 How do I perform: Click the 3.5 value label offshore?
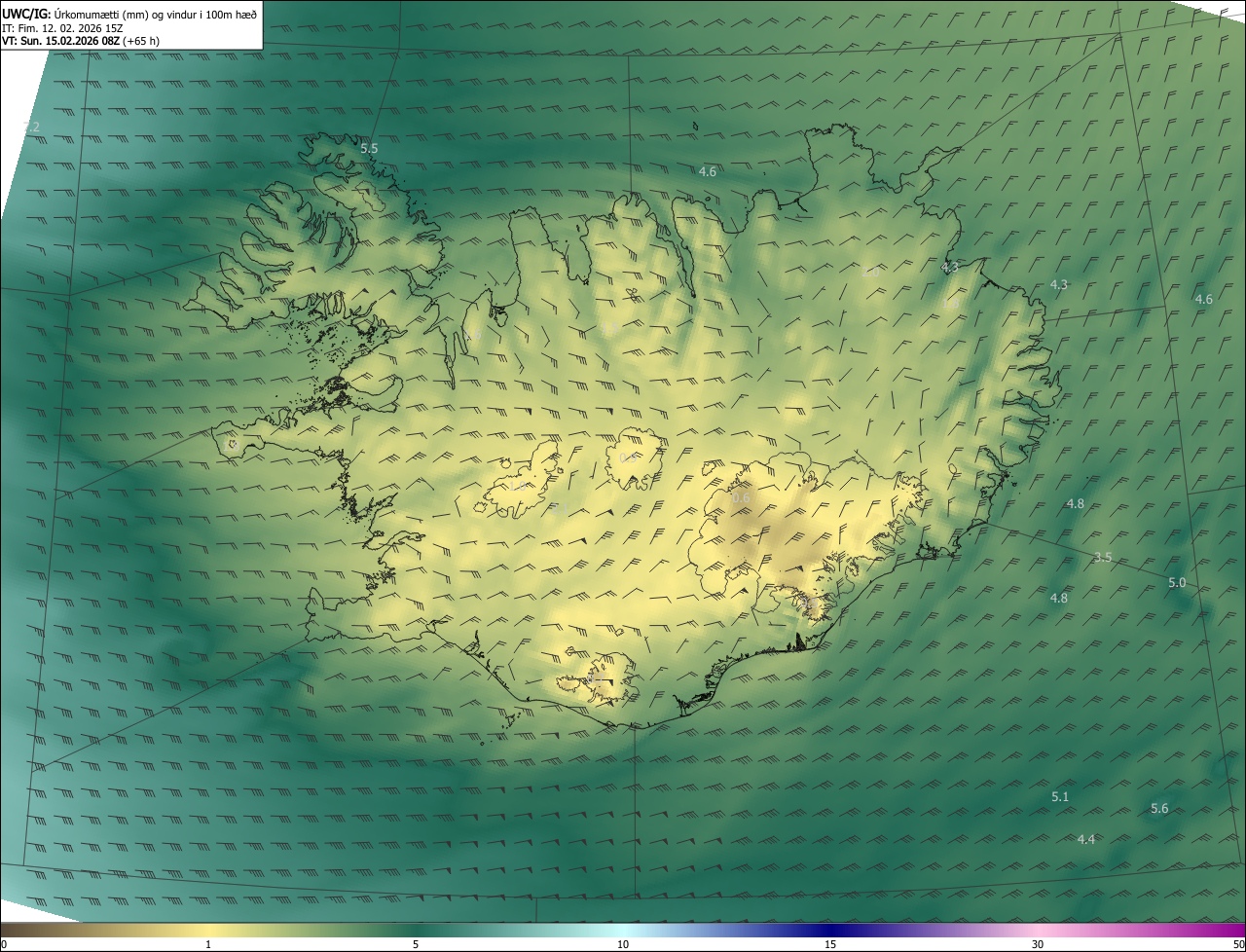[x=1103, y=558]
